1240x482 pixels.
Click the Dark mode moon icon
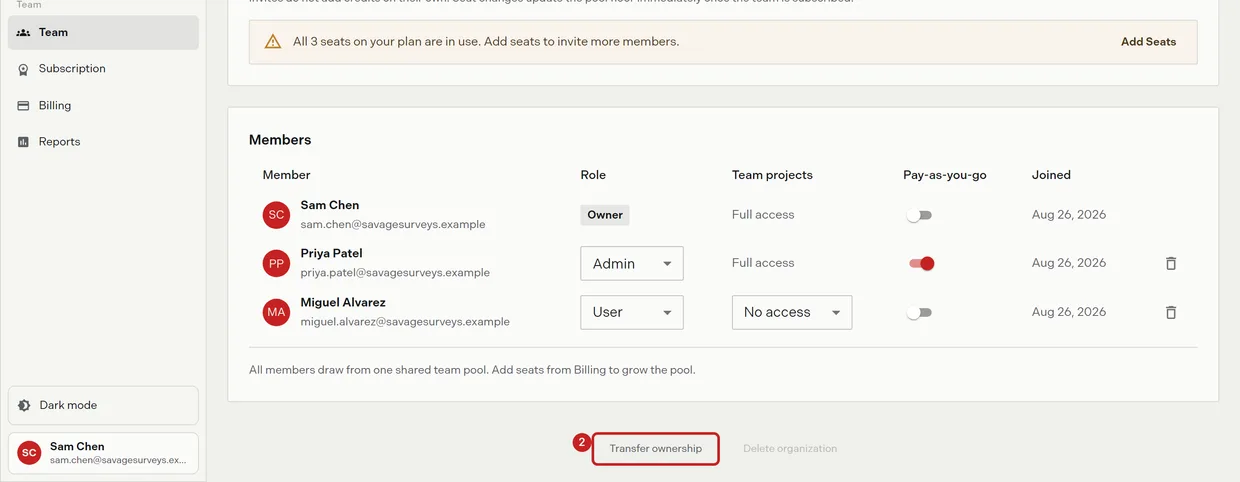24,405
